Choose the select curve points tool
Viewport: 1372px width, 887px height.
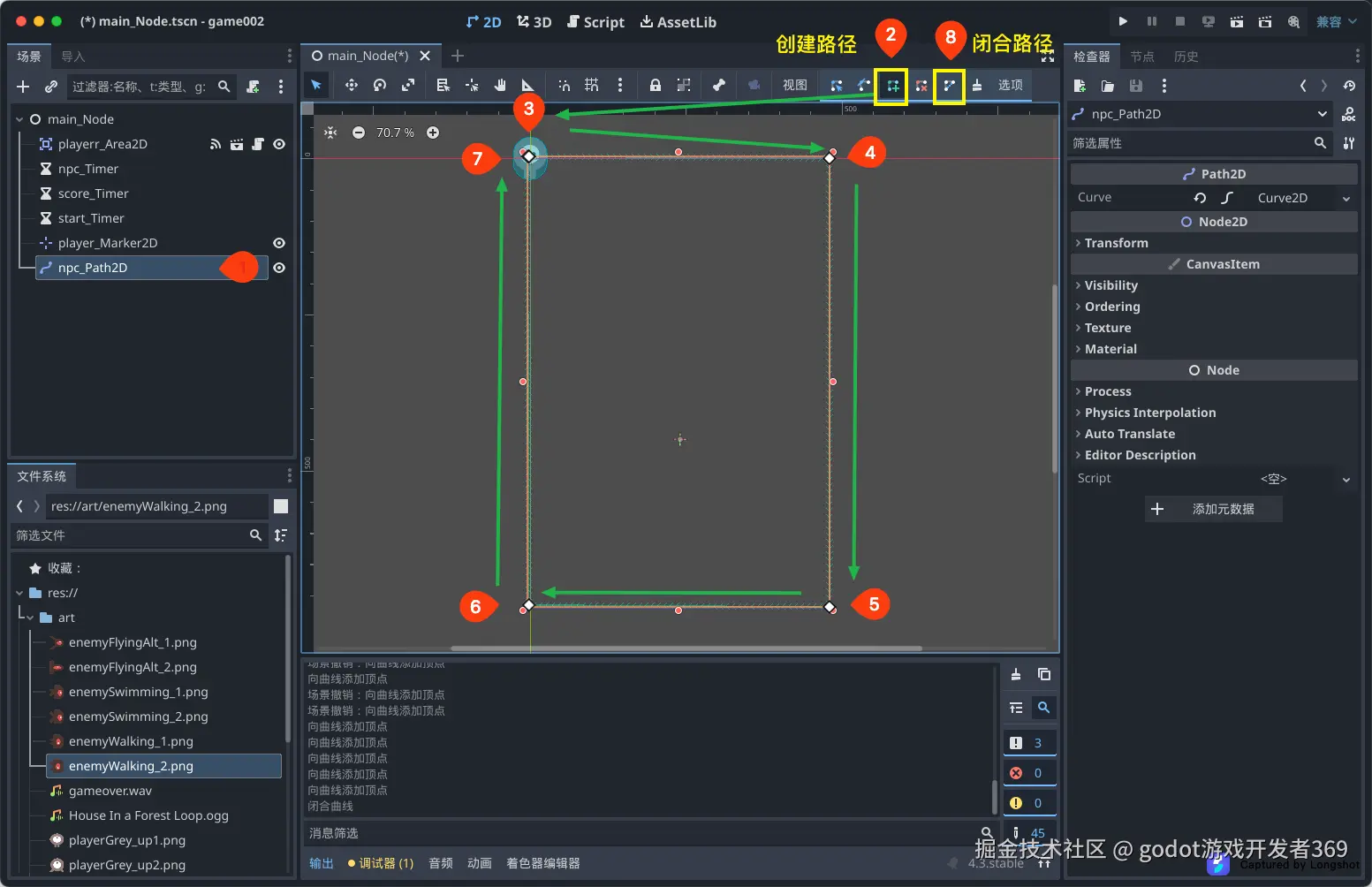(x=837, y=86)
